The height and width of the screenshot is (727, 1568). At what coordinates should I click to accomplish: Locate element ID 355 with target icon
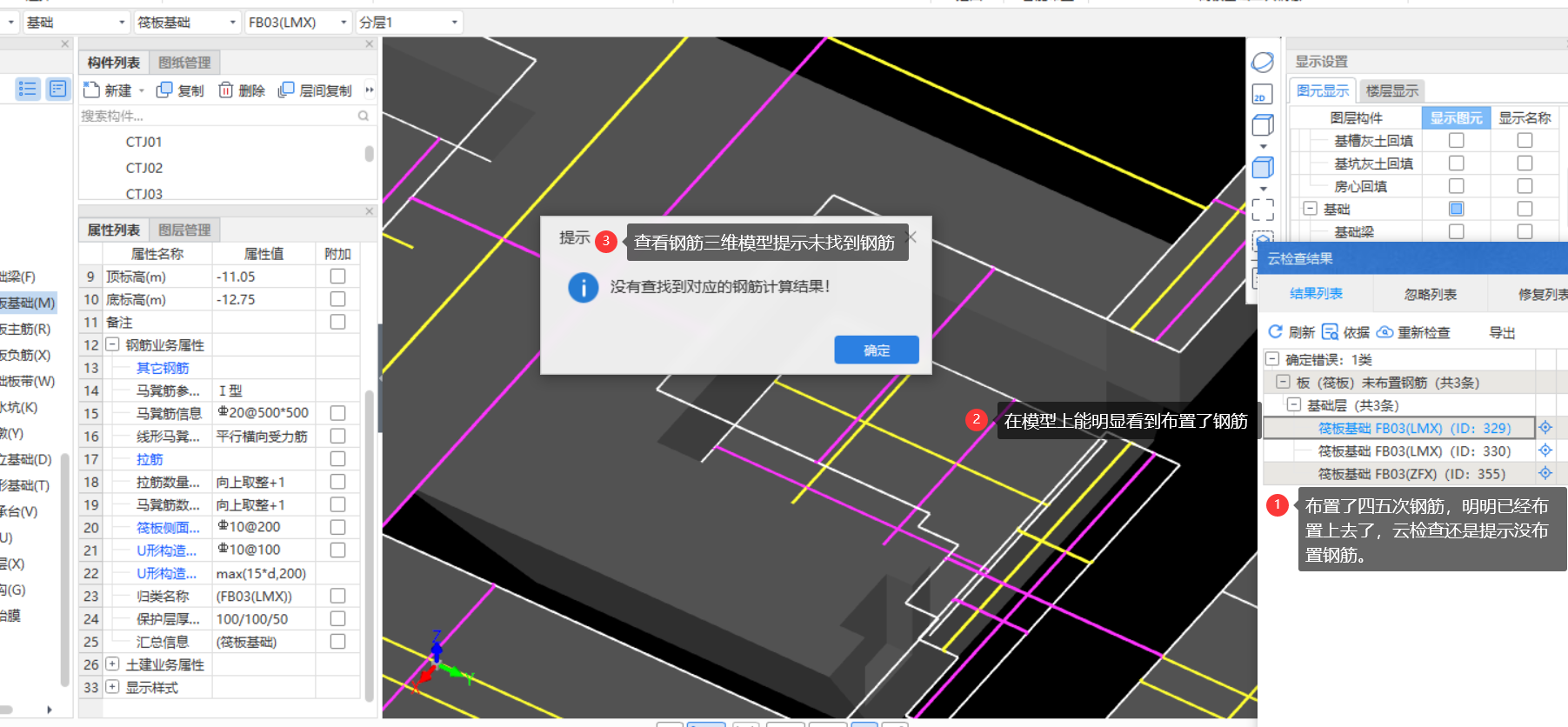click(x=1545, y=473)
